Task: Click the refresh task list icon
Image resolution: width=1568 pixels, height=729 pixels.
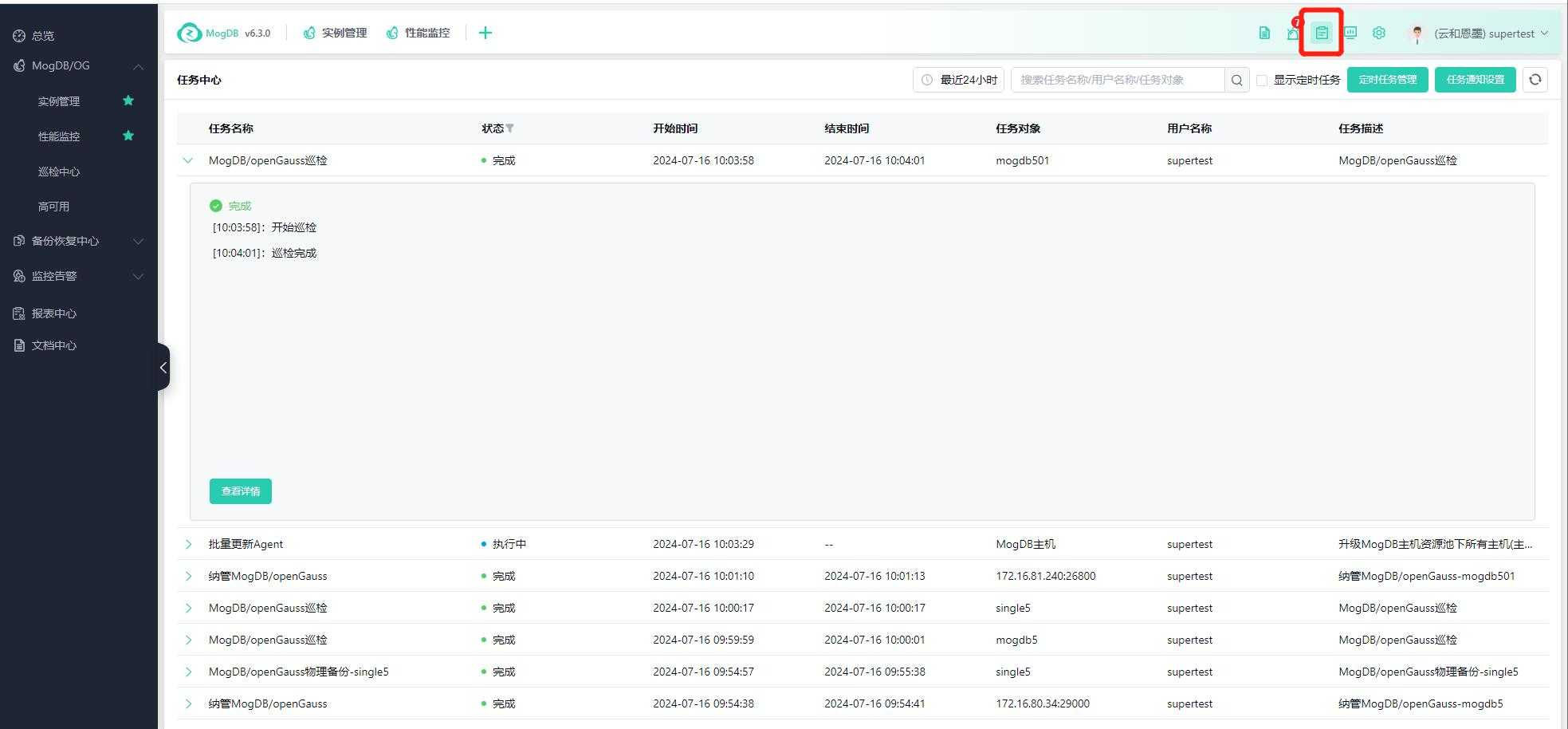Action: point(1535,80)
